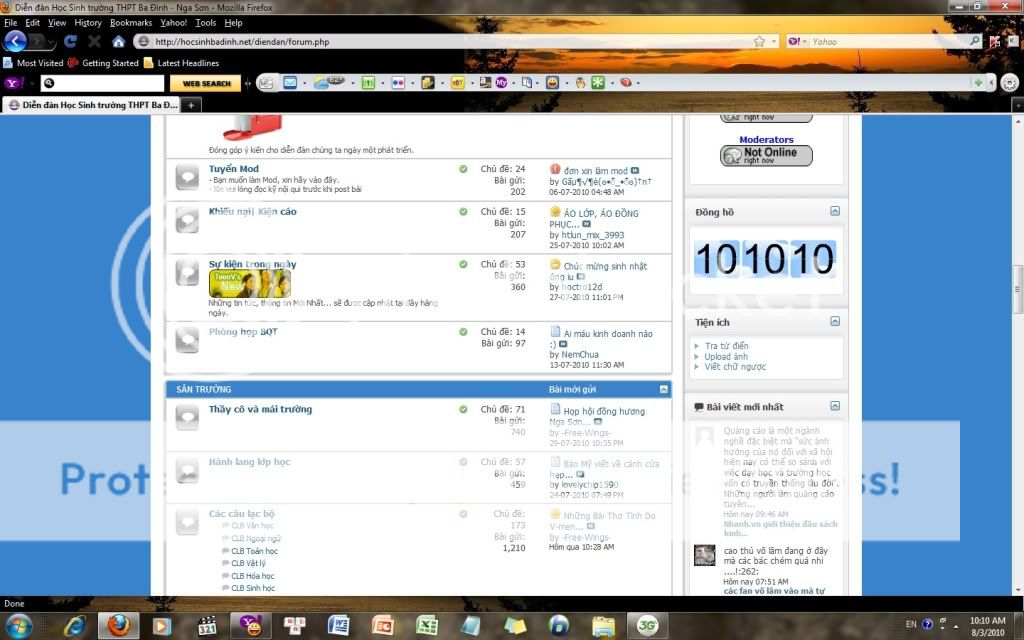Go to last post icon after 'đơn xin làm mod'

pyautogui.click(x=635, y=171)
